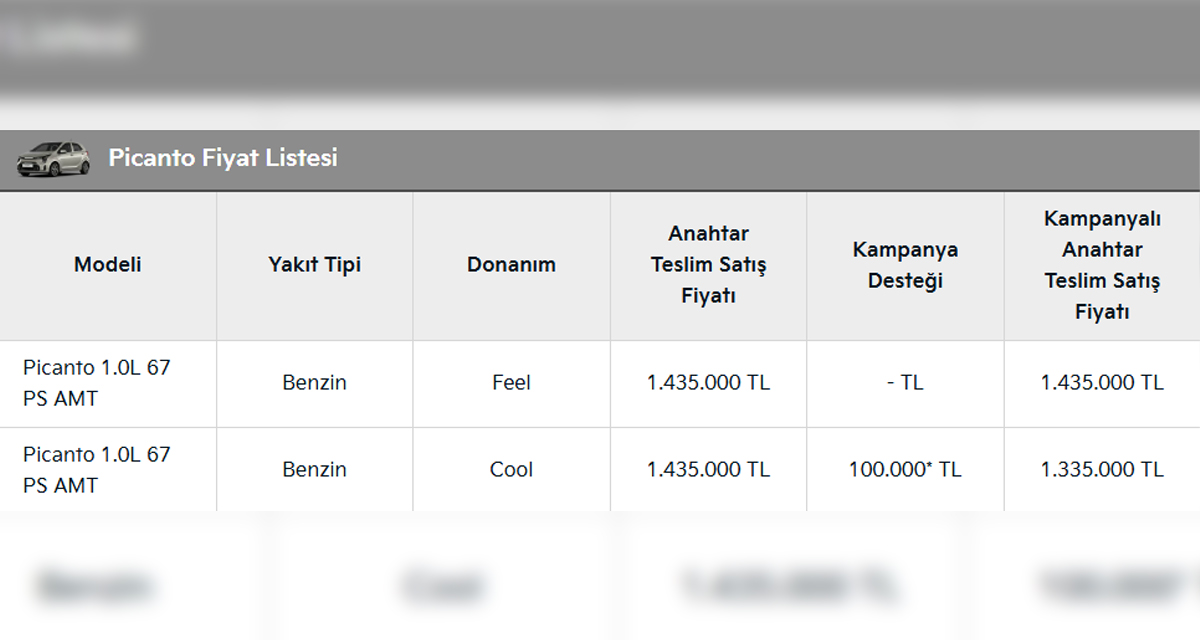This screenshot has width=1200, height=640.
Task: Click 'Kampanyalı Anahtar Teslim Satış Fiyatı' header
Action: click(x=1102, y=265)
